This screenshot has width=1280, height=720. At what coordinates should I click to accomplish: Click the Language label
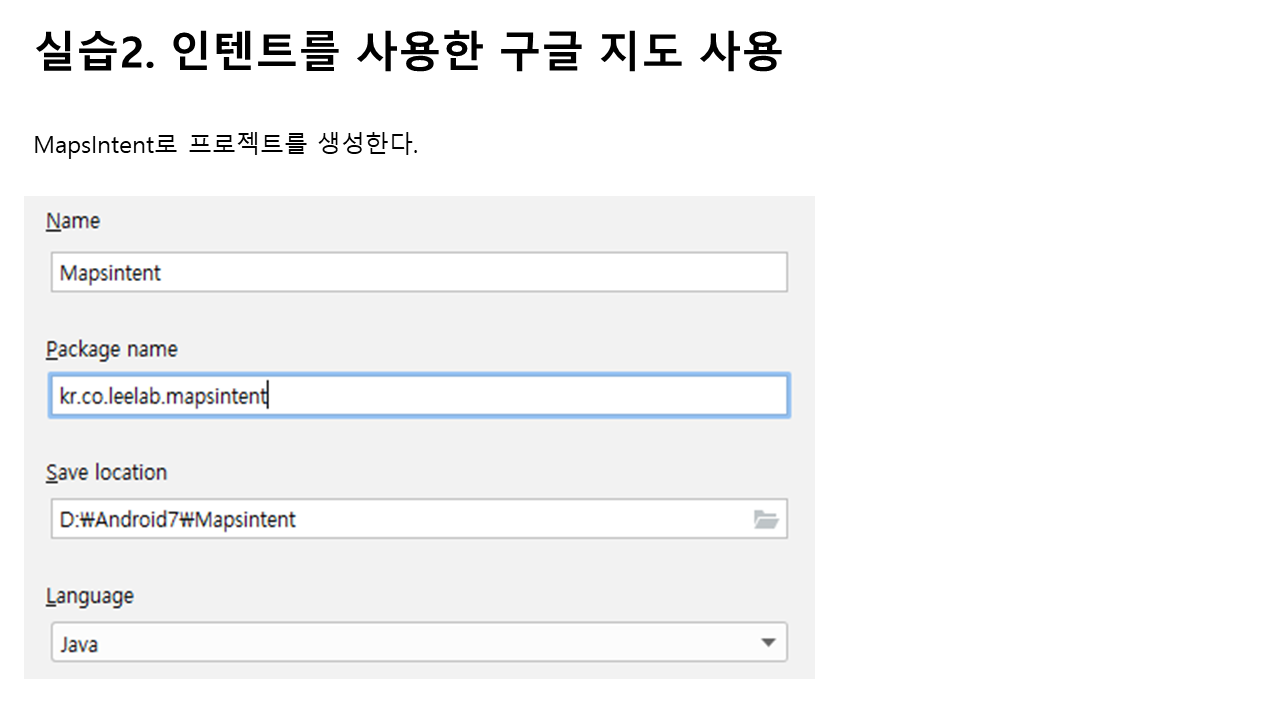(x=89, y=596)
